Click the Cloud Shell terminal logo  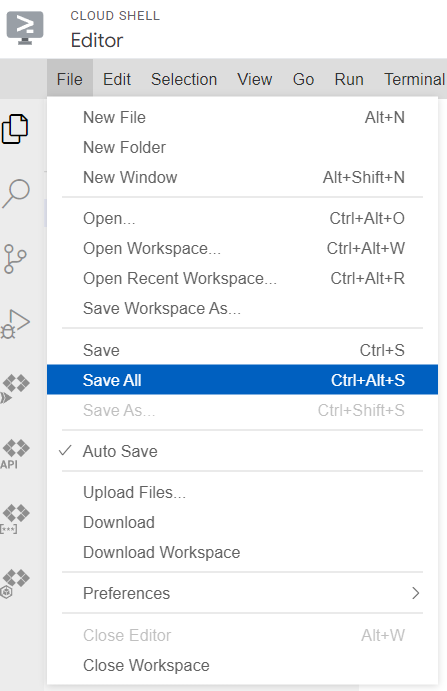pyautogui.click(x=25, y=28)
